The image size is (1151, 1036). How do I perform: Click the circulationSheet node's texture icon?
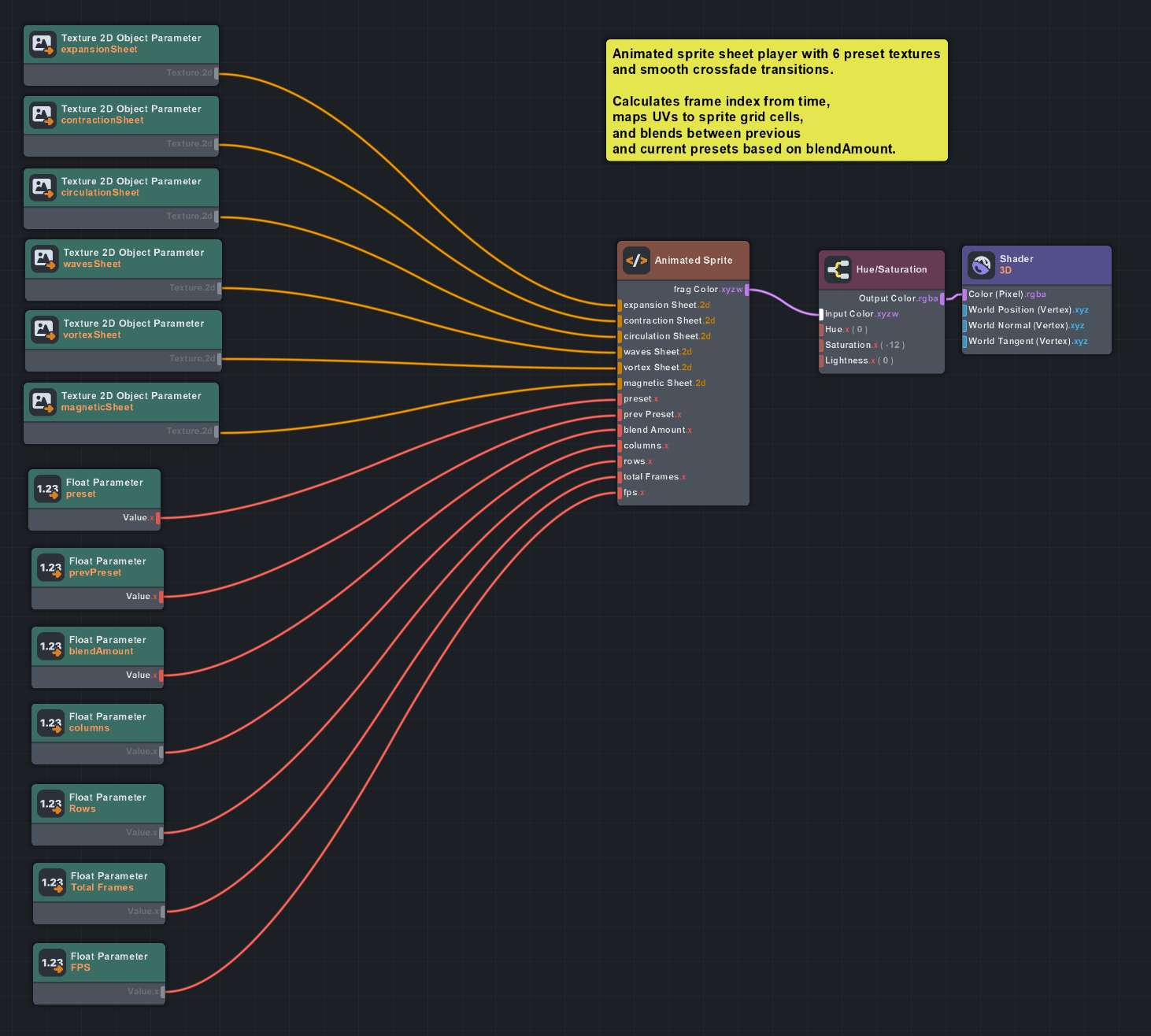tap(43, 187)
